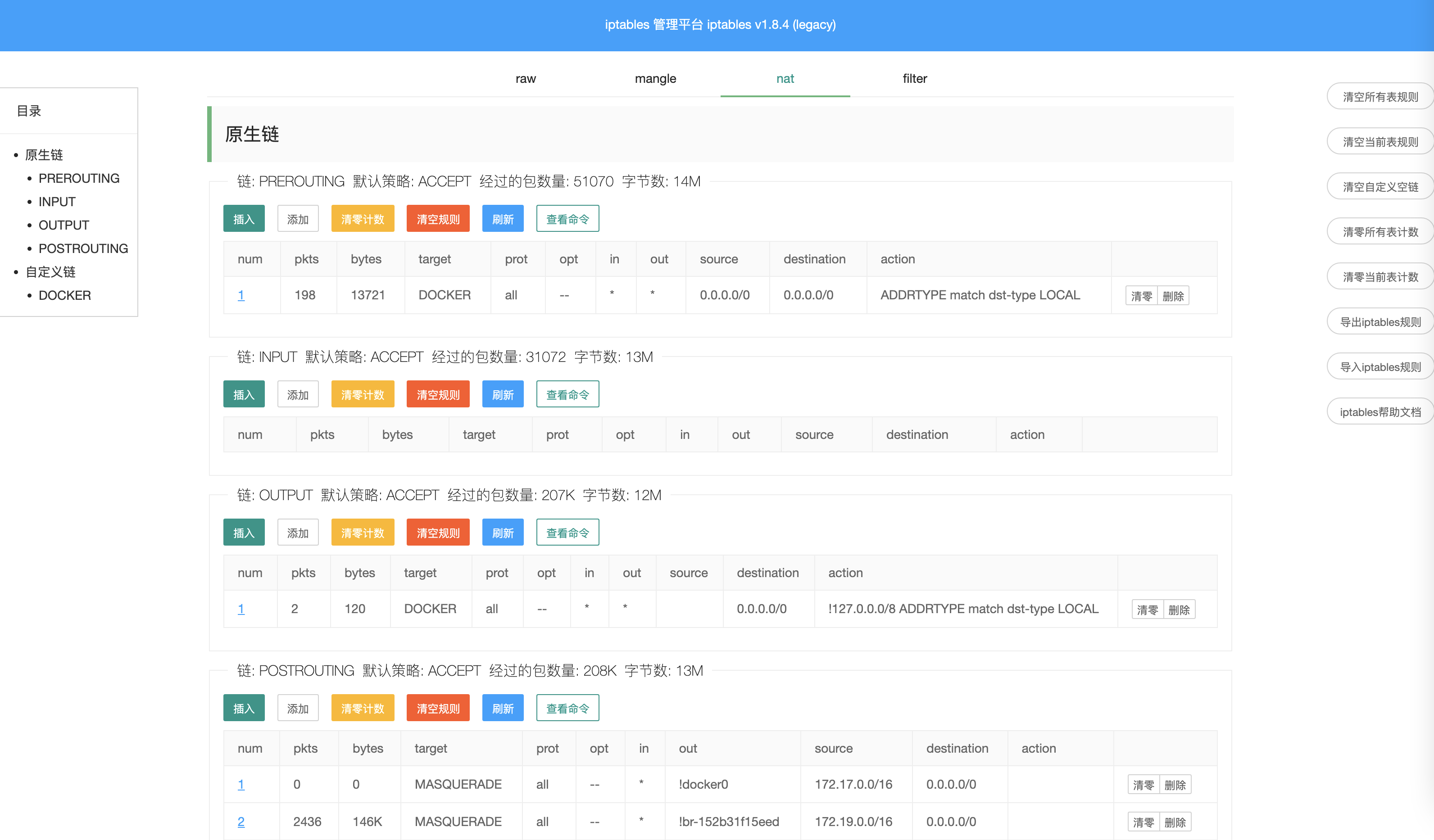Open rule number 1 link in PREROUTING
Viewport: 1434px width, 840px height.
coord(241,295)
